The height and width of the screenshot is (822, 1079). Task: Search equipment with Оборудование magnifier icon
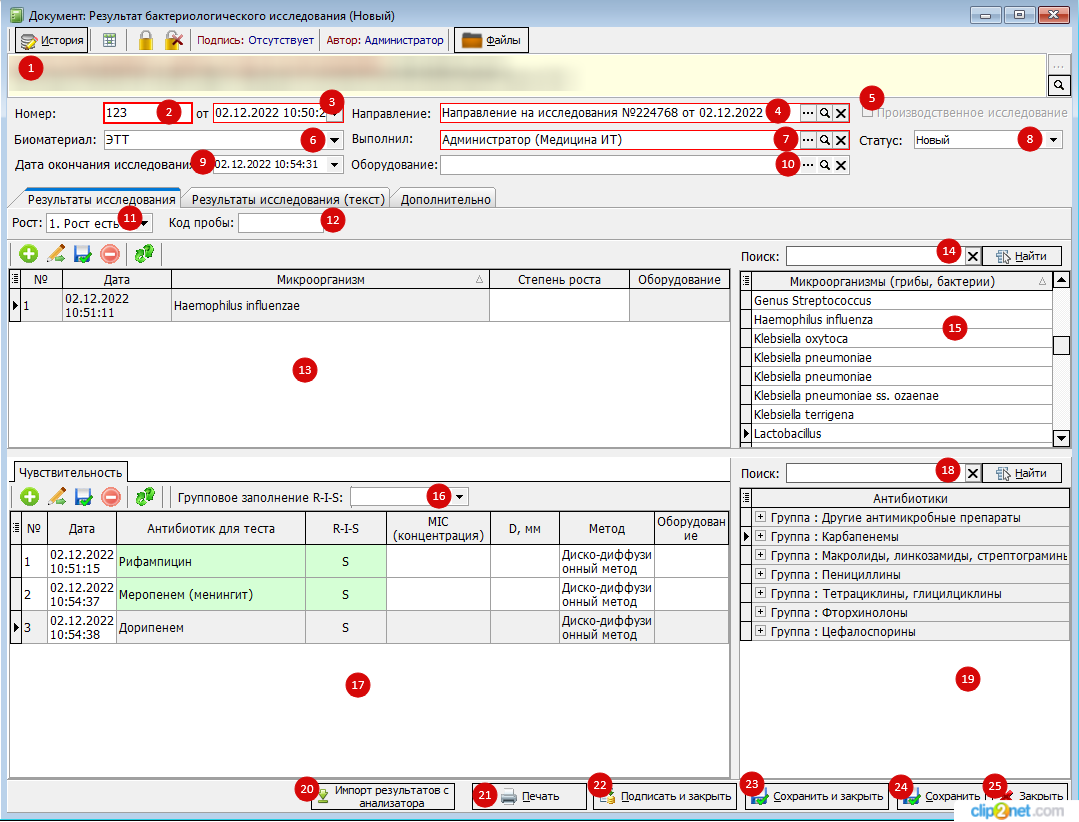pos(824,165)
